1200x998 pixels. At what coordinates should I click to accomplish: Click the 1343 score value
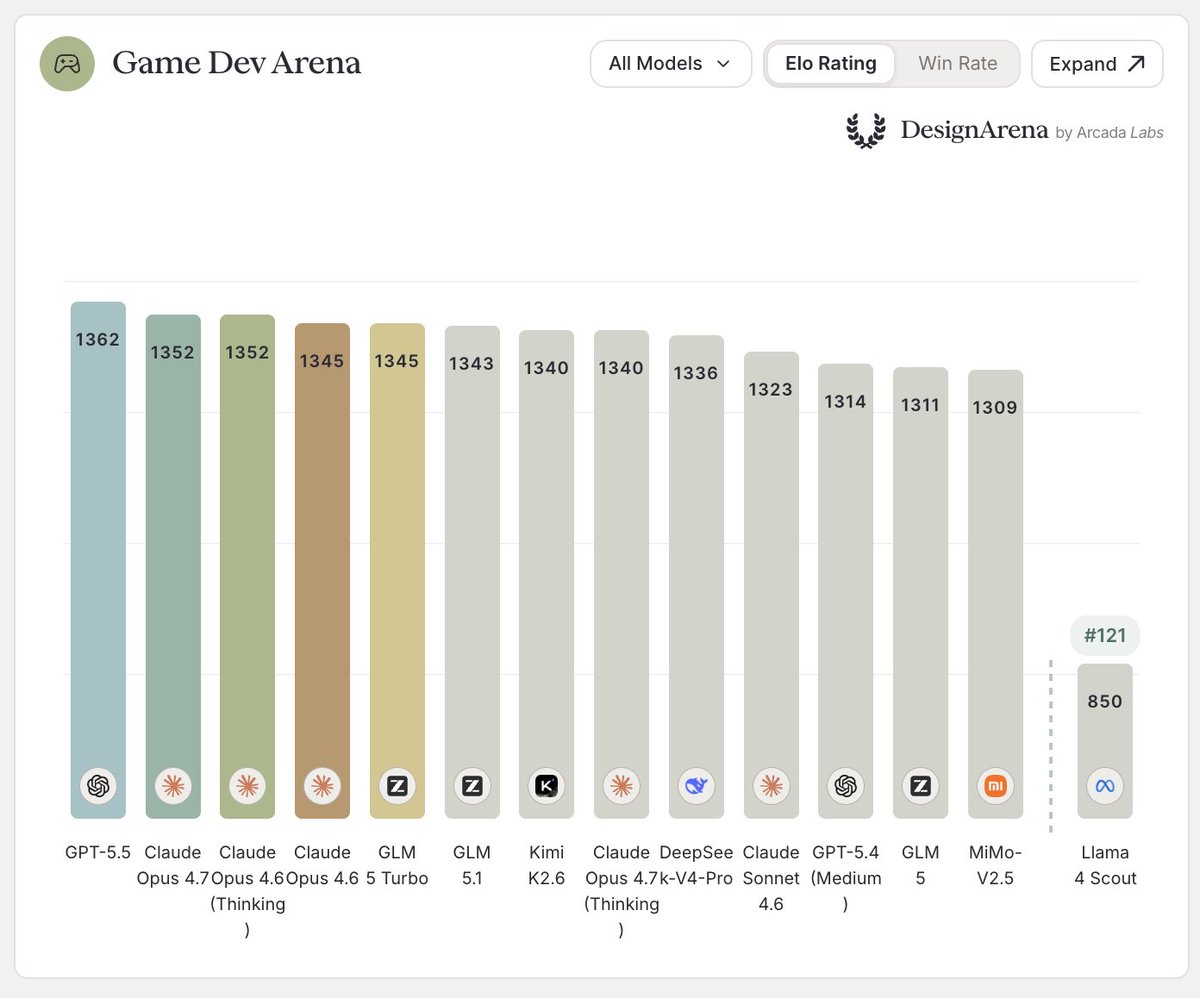[x=472, y=363]
